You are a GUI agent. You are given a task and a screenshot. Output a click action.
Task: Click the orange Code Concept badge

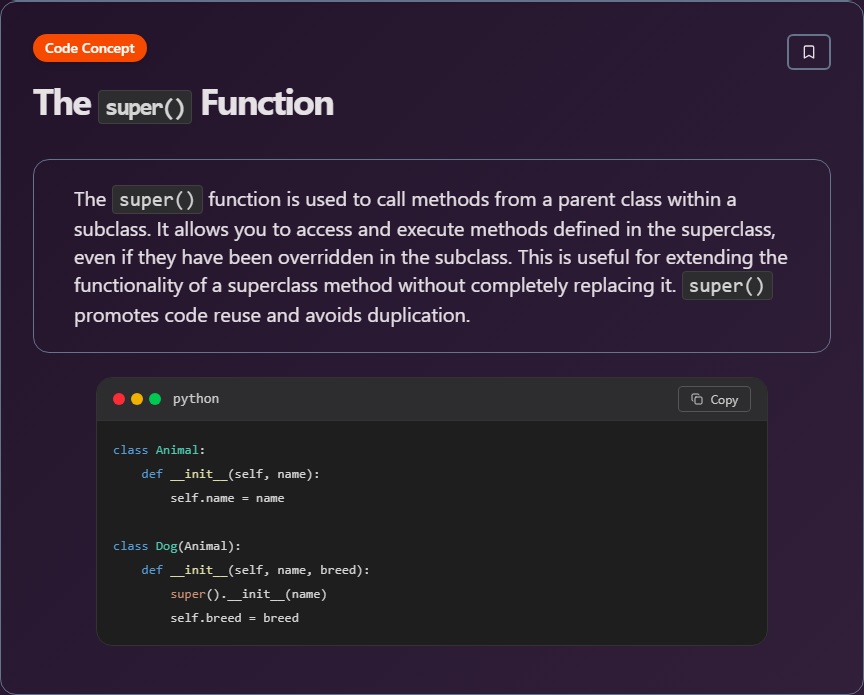pyautogui.click(x=90, y=48)
